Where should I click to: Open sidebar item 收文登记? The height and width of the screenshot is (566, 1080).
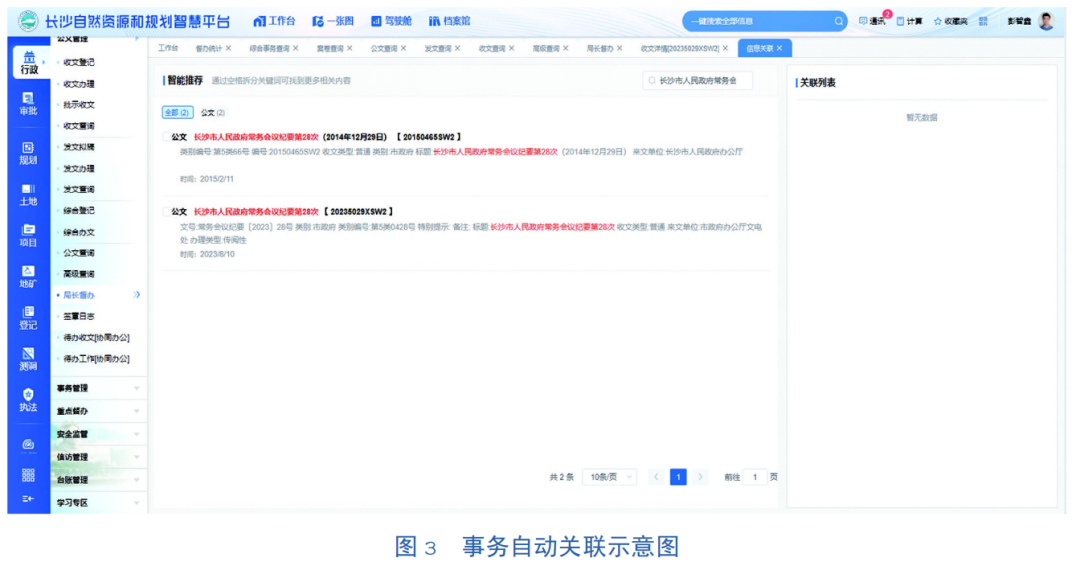(x=79, y=62)
